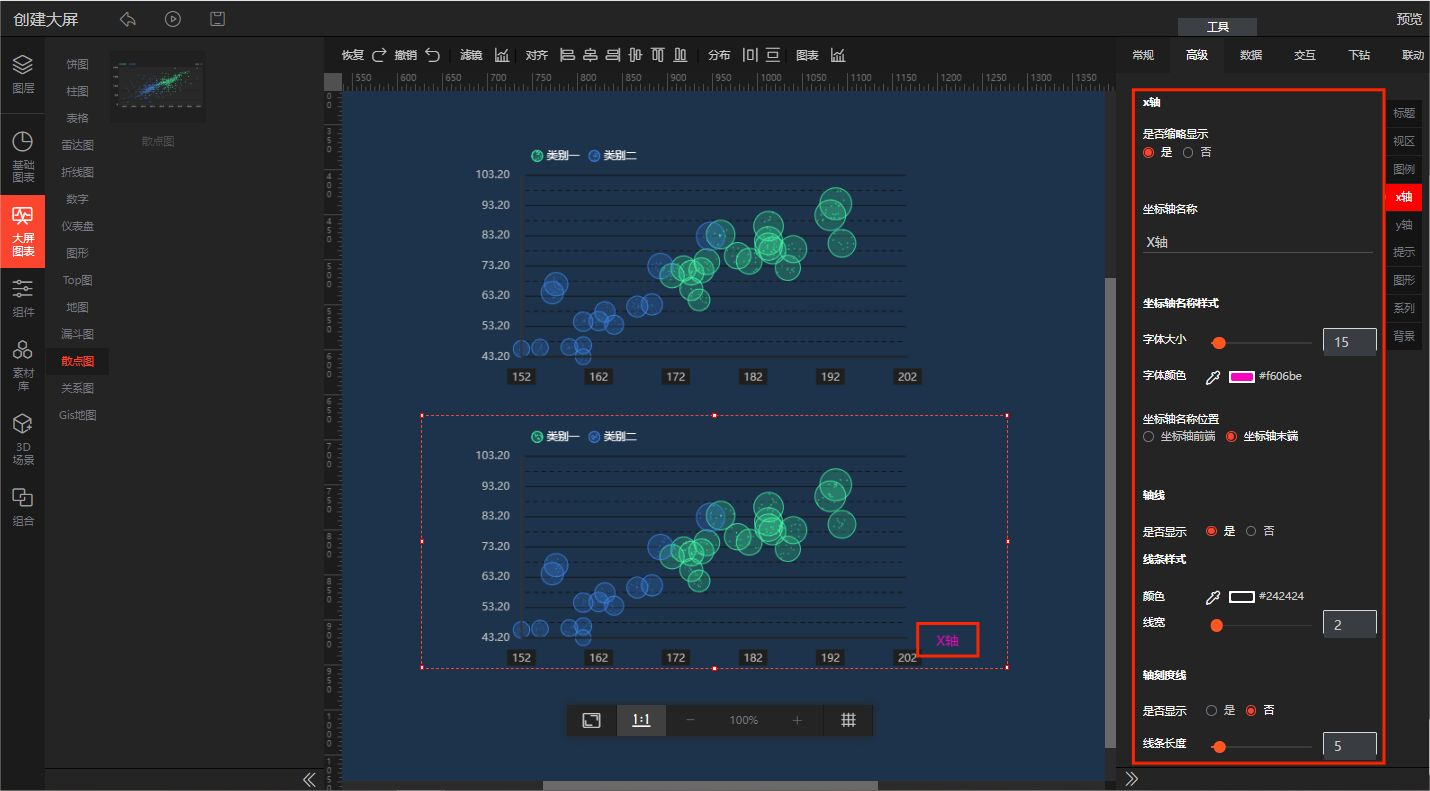The width and height of the screenshot is (1430, 791).
Task: Click the pink 字体颜色 color swatch
Action: pyautogui.click(x=1241, y=377)
